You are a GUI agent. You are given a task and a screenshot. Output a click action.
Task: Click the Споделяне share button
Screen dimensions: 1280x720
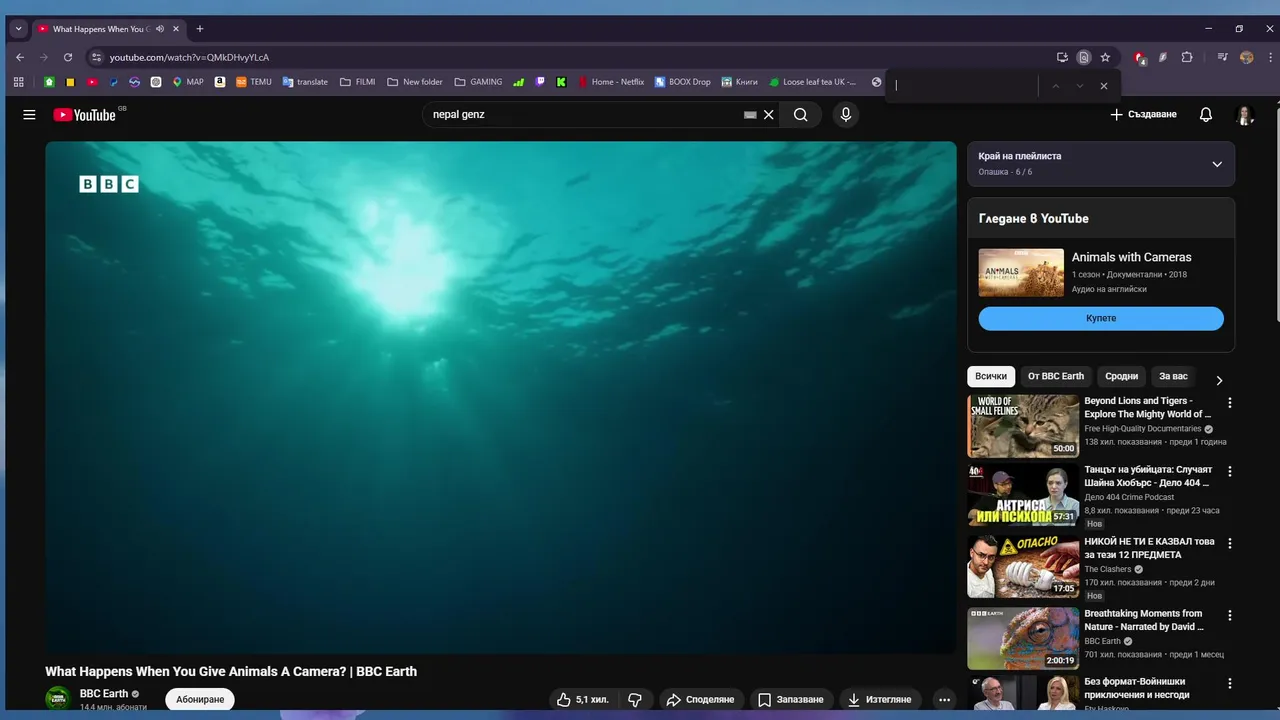click(700, 700)
